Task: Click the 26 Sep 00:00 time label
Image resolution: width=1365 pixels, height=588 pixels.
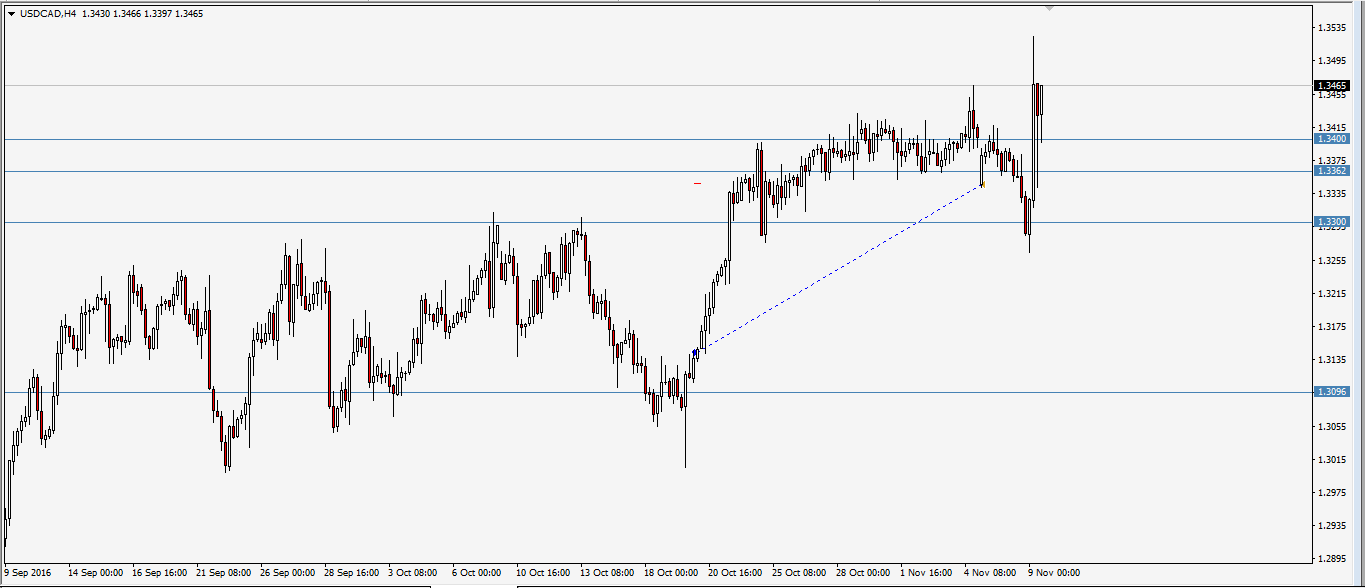Action: coord(288,573)
